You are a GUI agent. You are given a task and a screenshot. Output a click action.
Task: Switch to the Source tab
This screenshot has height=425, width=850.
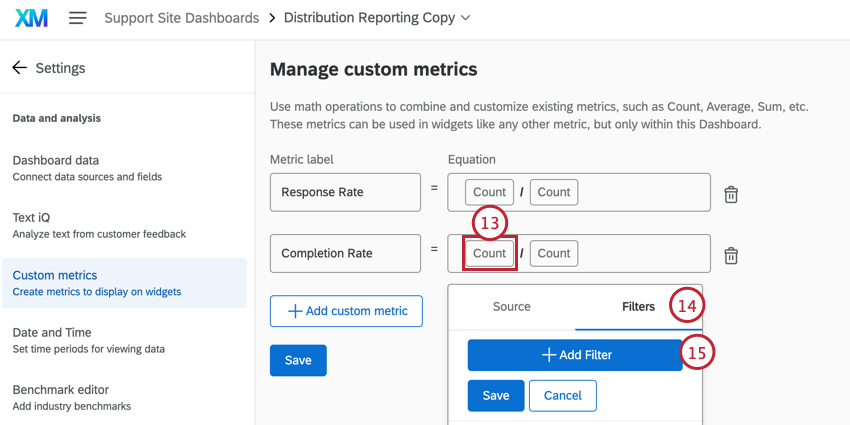pyautogui.click(x=511, y=307)
